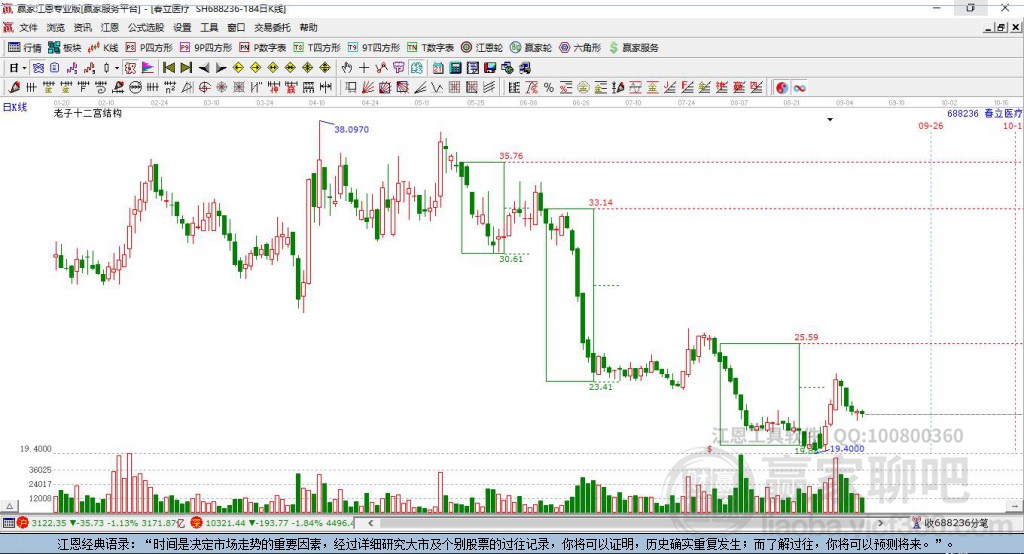Open the 板块 sectors view
The width and height of the screenshot is (1024, 554).
click(64, 48)
